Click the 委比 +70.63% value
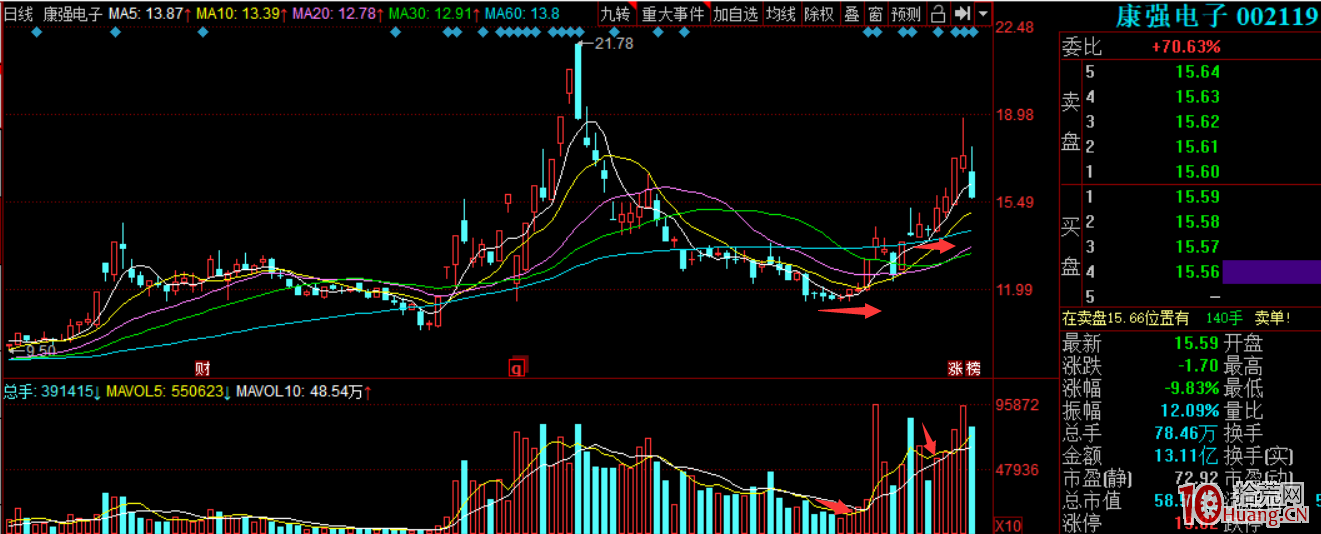 tap(1185, 47)
